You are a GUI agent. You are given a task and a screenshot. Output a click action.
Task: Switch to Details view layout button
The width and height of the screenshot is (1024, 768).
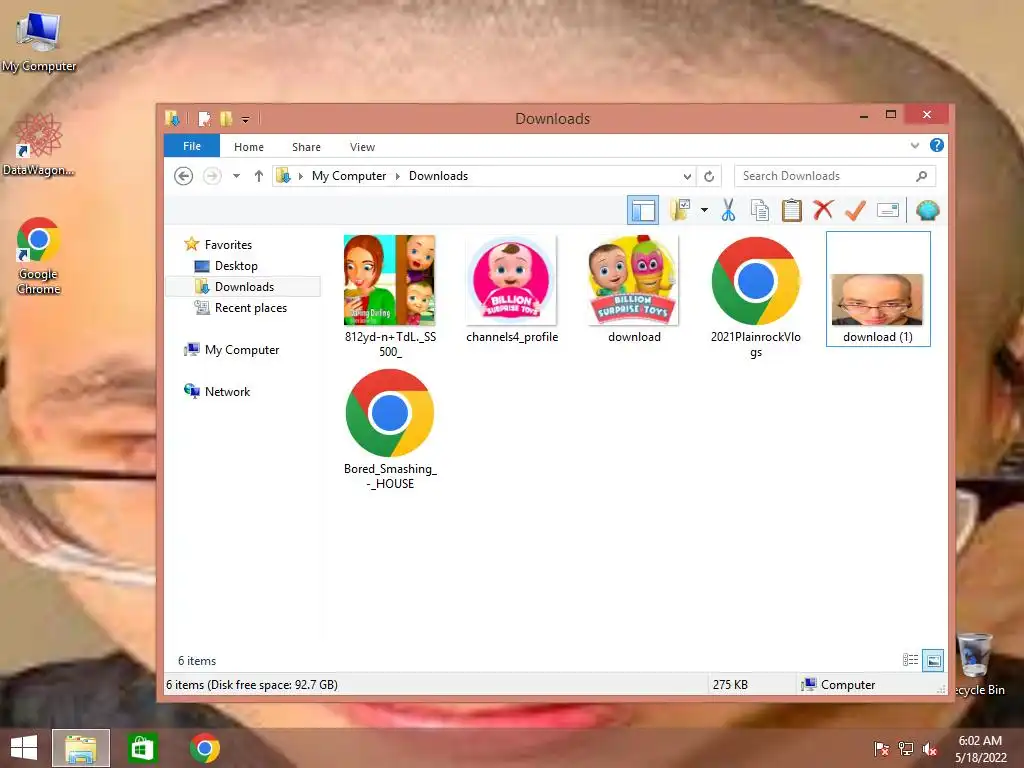(x=910, y=660)
